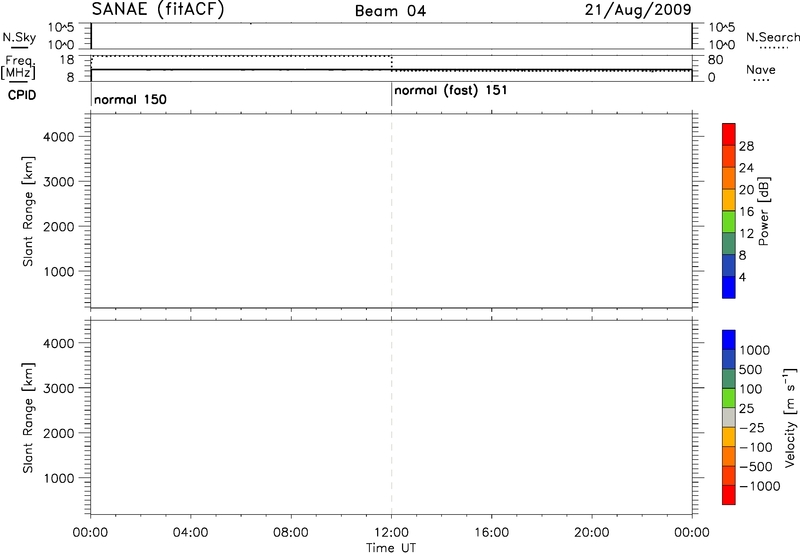Click the yellow-orange Power segment between 16 and 20
The image size is (800, 554).
(x=729, y=199)
